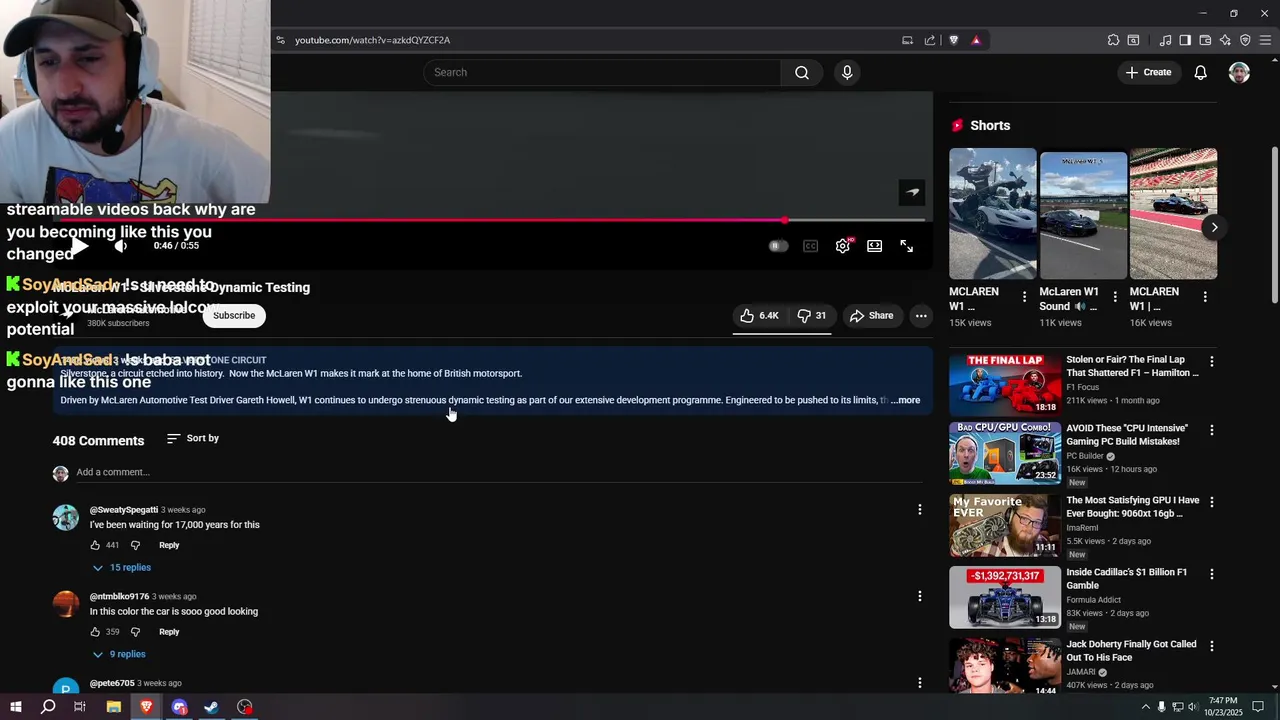
Task: Open File Explorer from the taskbar
Action: (114, 707)
